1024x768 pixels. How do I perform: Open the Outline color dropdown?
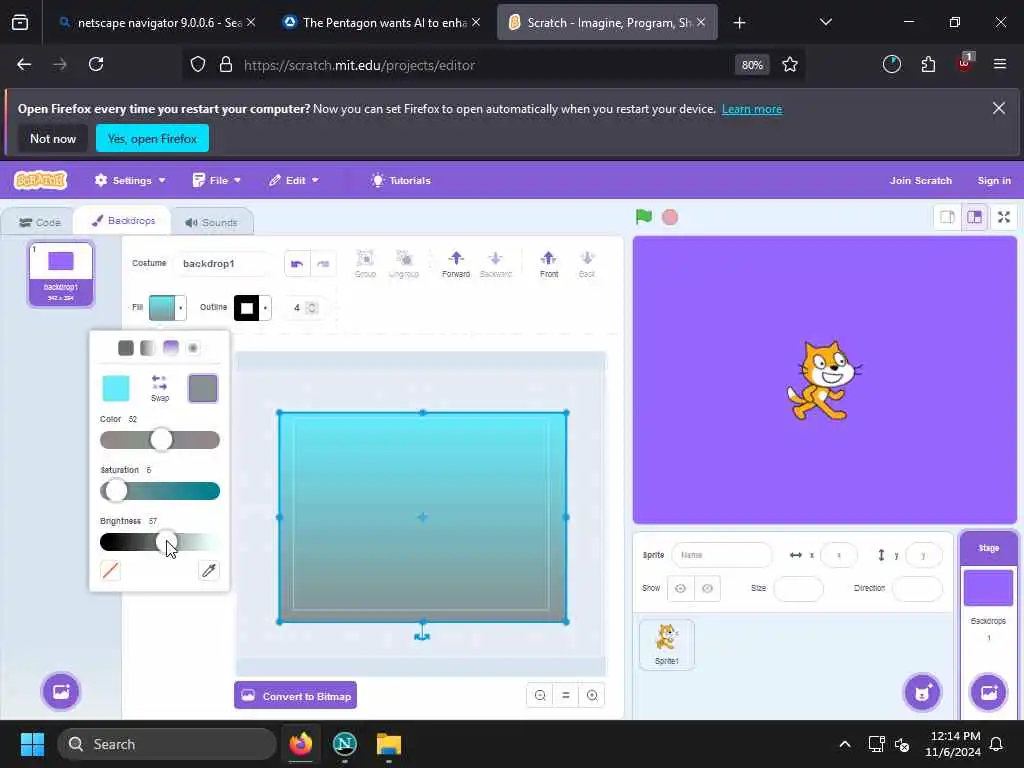[x=253, y=308]
